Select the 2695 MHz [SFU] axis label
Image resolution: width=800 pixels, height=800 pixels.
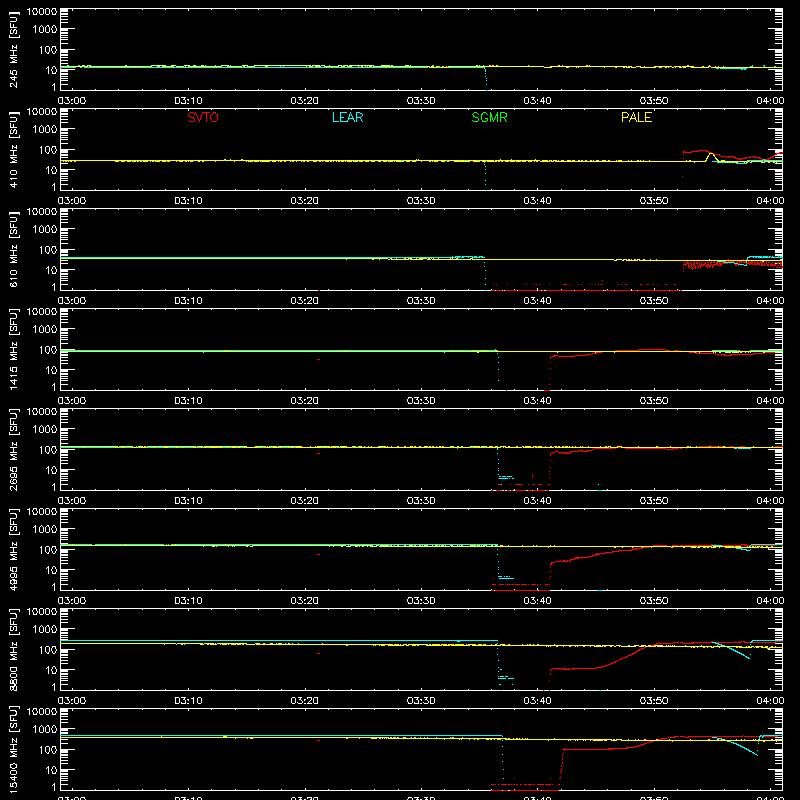14,450
